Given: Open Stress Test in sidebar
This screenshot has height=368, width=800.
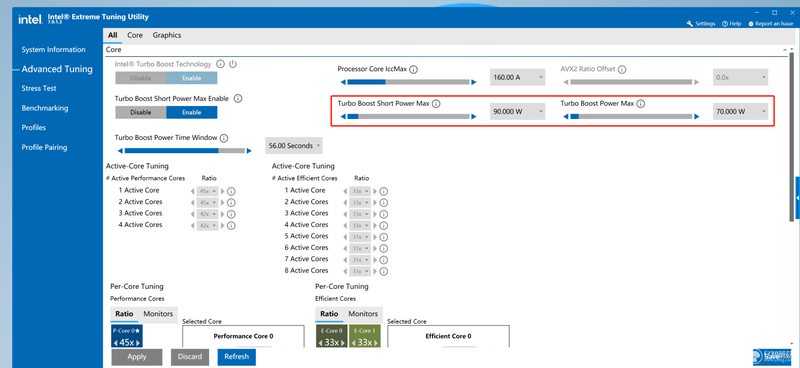Looking at the screenshot, I should tap(39, 88).
